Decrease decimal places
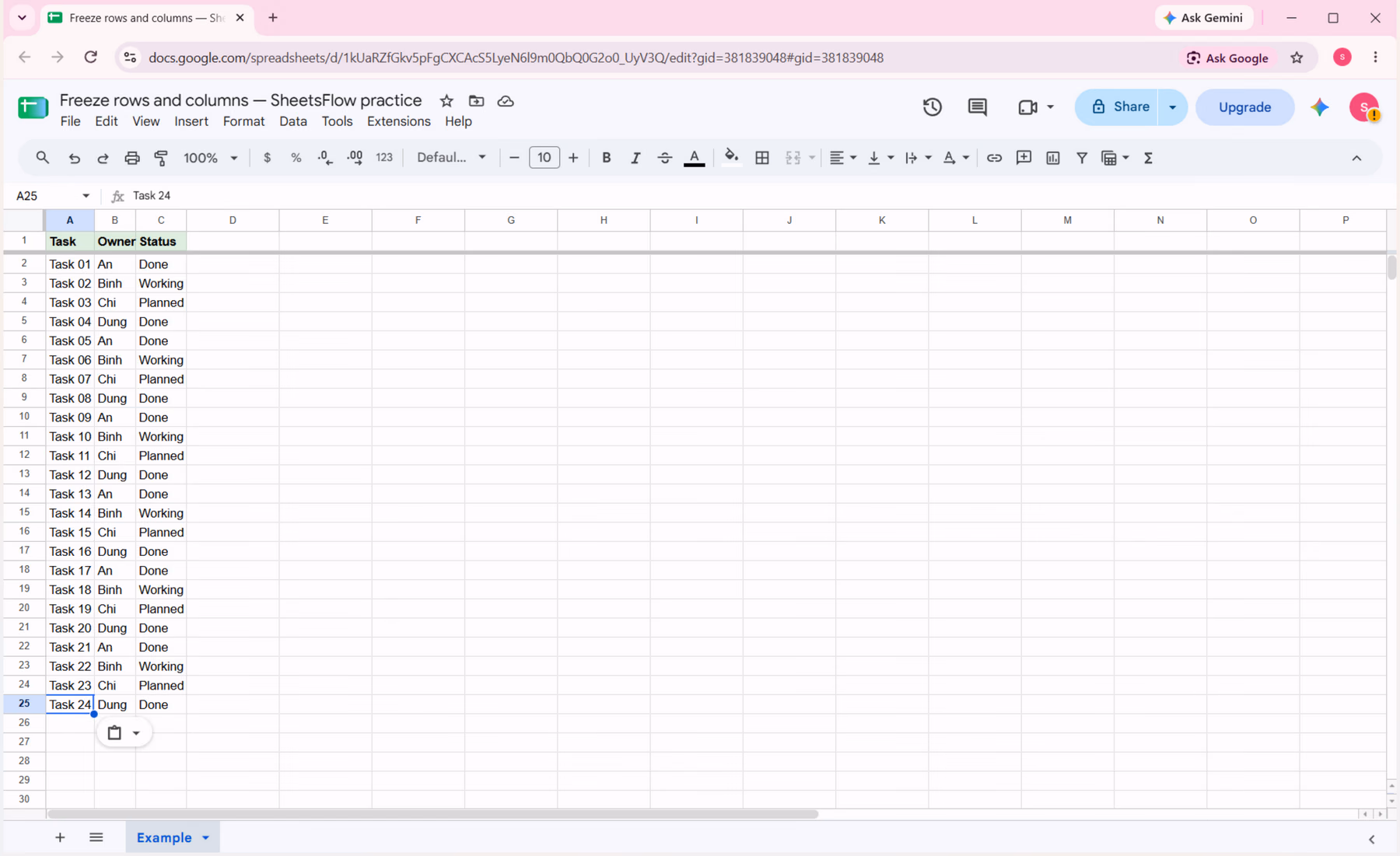 coord(325,158)
